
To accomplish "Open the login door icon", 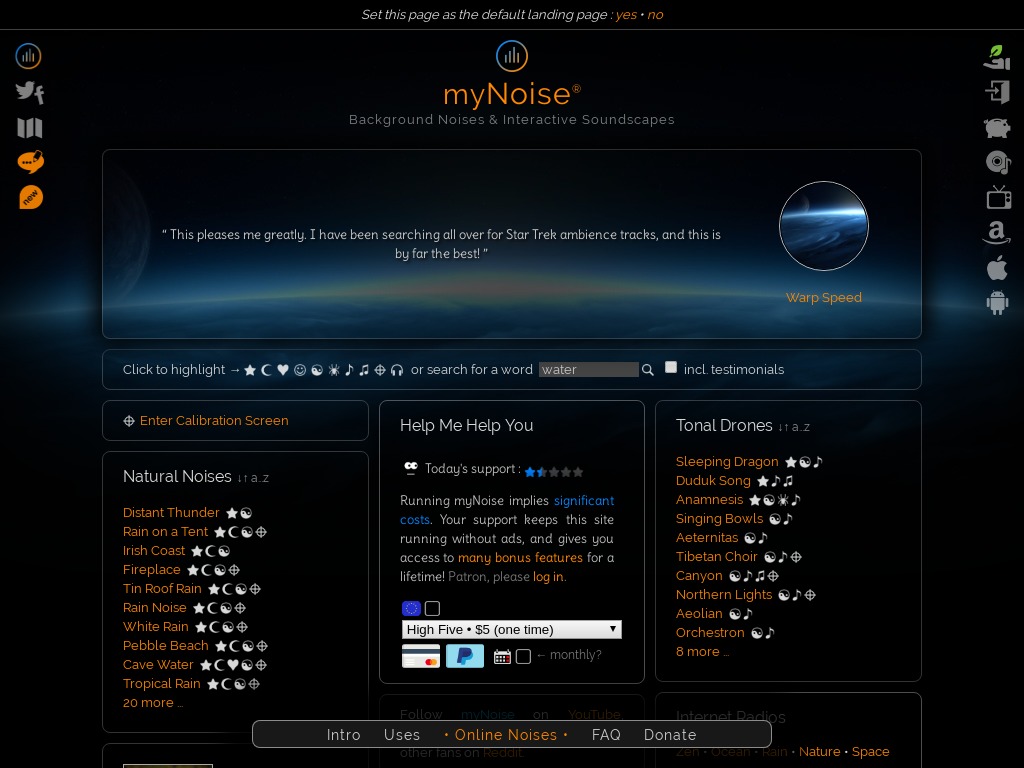I will point(997,92).
